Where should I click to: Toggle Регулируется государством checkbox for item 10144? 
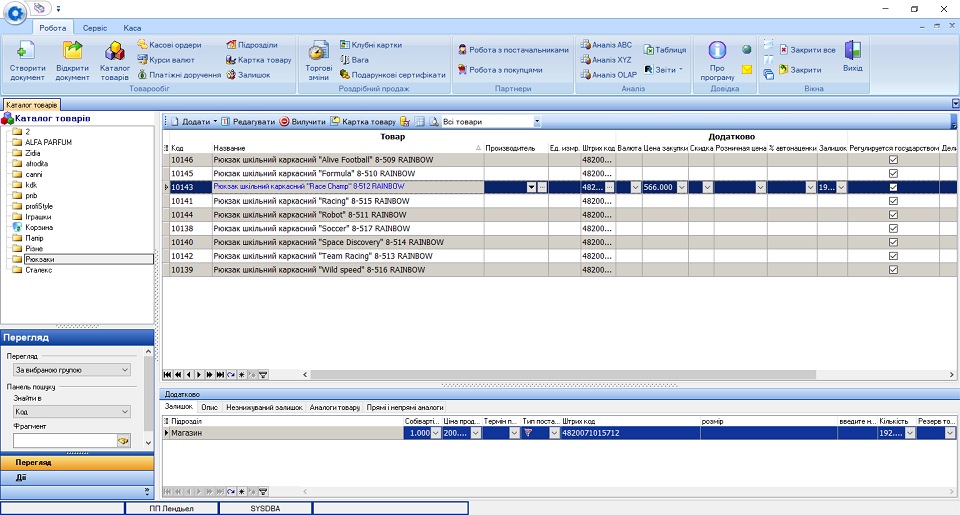coord(893,215)
